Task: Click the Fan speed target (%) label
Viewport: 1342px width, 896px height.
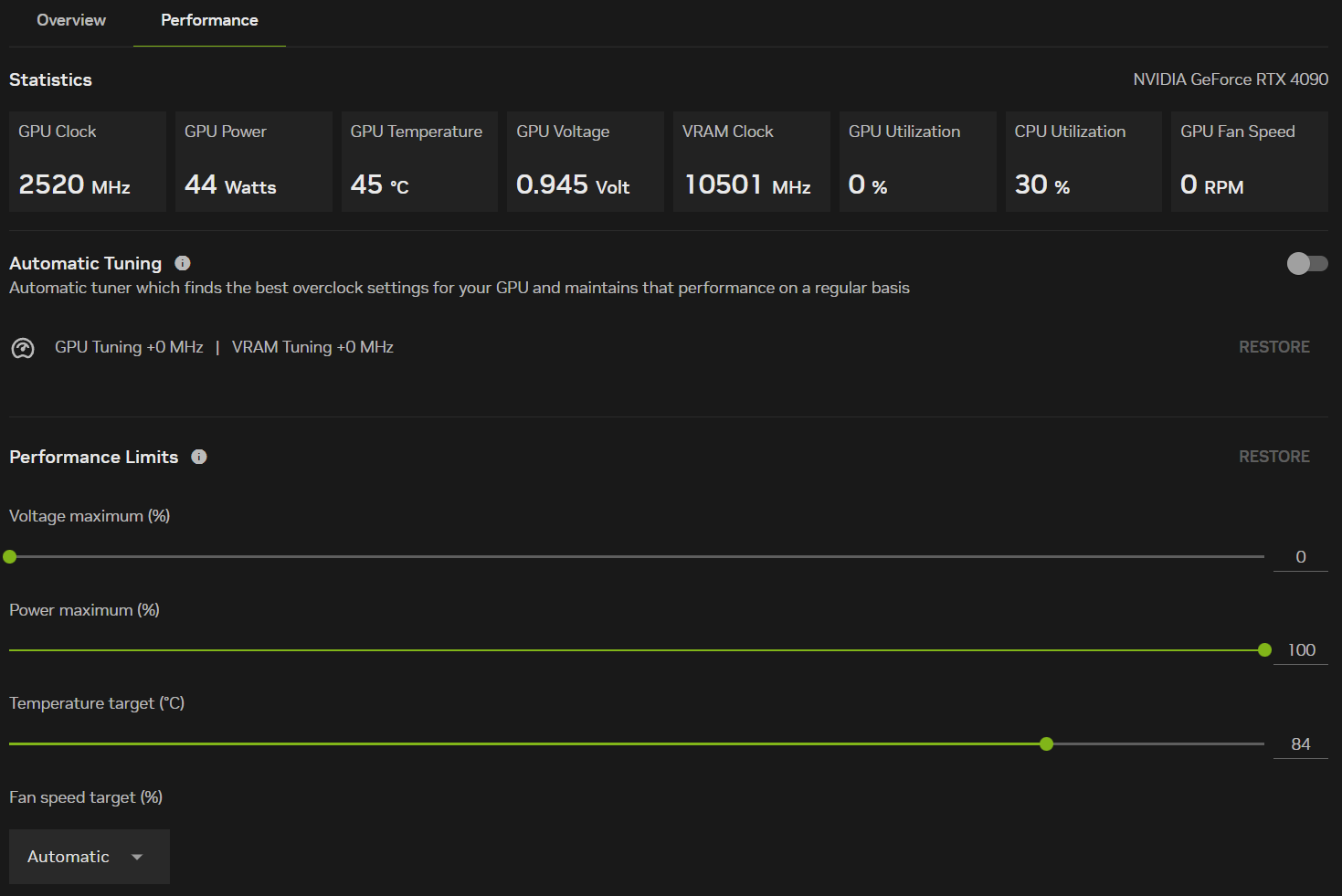Action: (86, 797)
